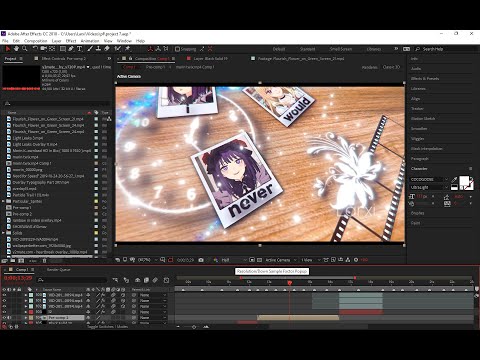This screenshot has width=480, height=360.
Task: Select the Horizontal Type tool
Action: [79, 49]
